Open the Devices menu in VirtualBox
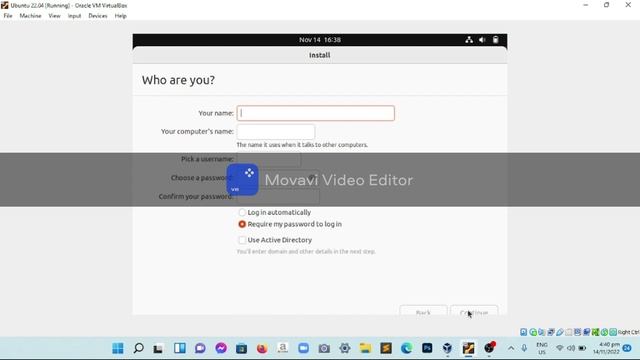 point(98,16)
